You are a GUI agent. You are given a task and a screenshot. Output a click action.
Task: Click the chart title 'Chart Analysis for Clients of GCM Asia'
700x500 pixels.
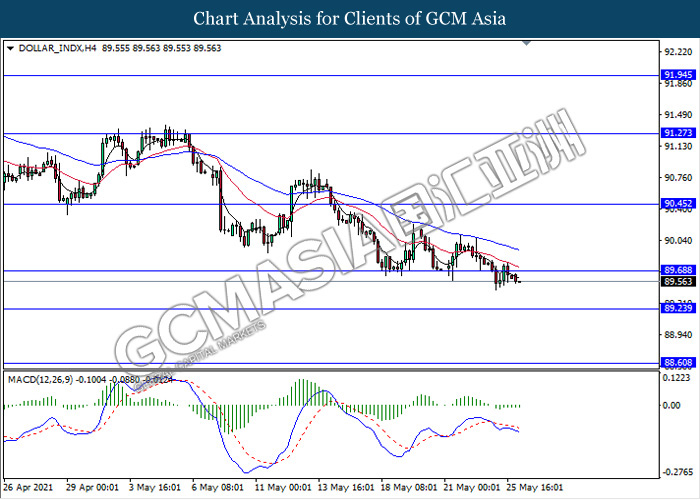point(349,19)
